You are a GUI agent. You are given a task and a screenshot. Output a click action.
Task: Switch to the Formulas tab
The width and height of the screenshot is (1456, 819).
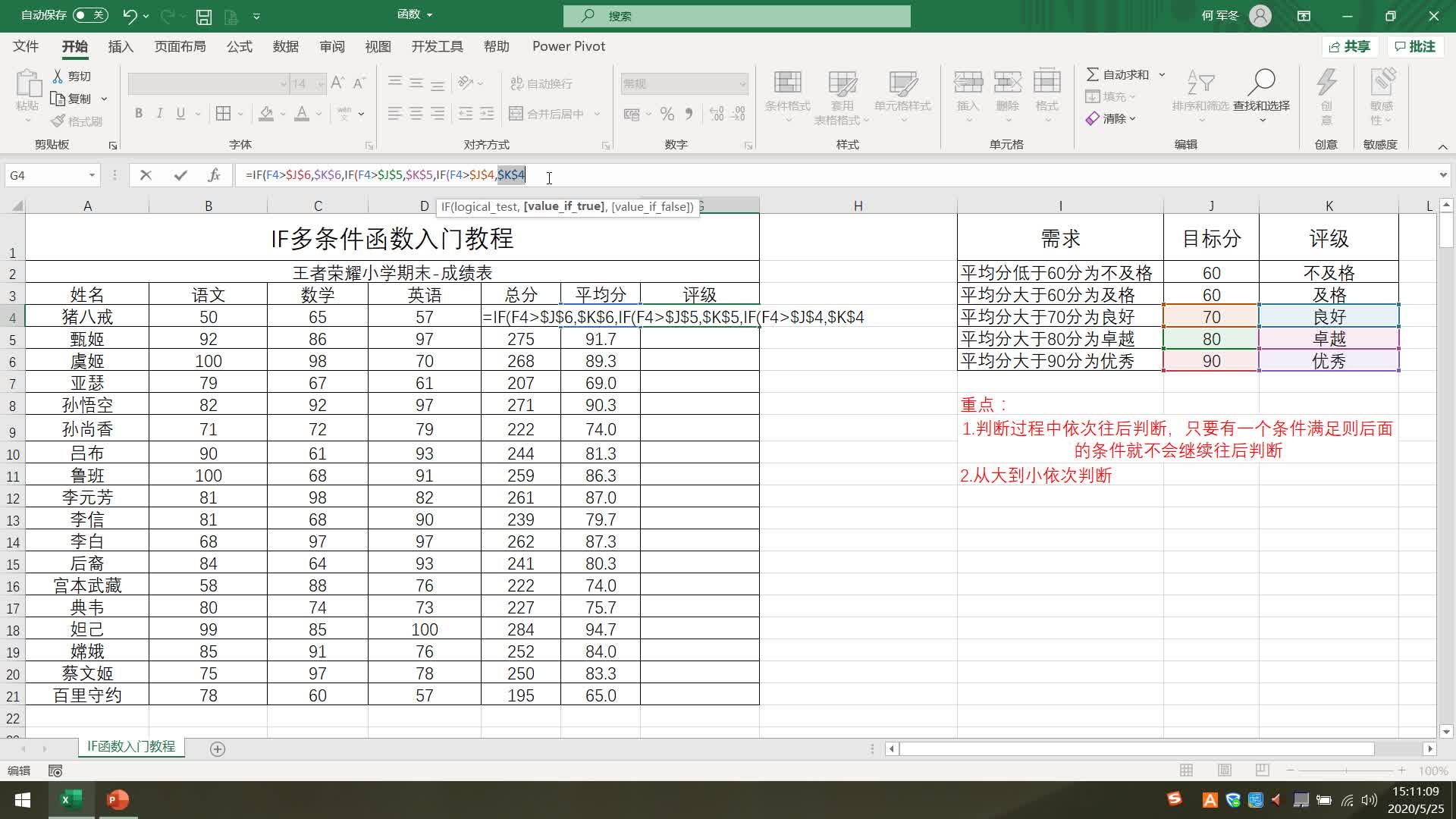pos(239,46)
